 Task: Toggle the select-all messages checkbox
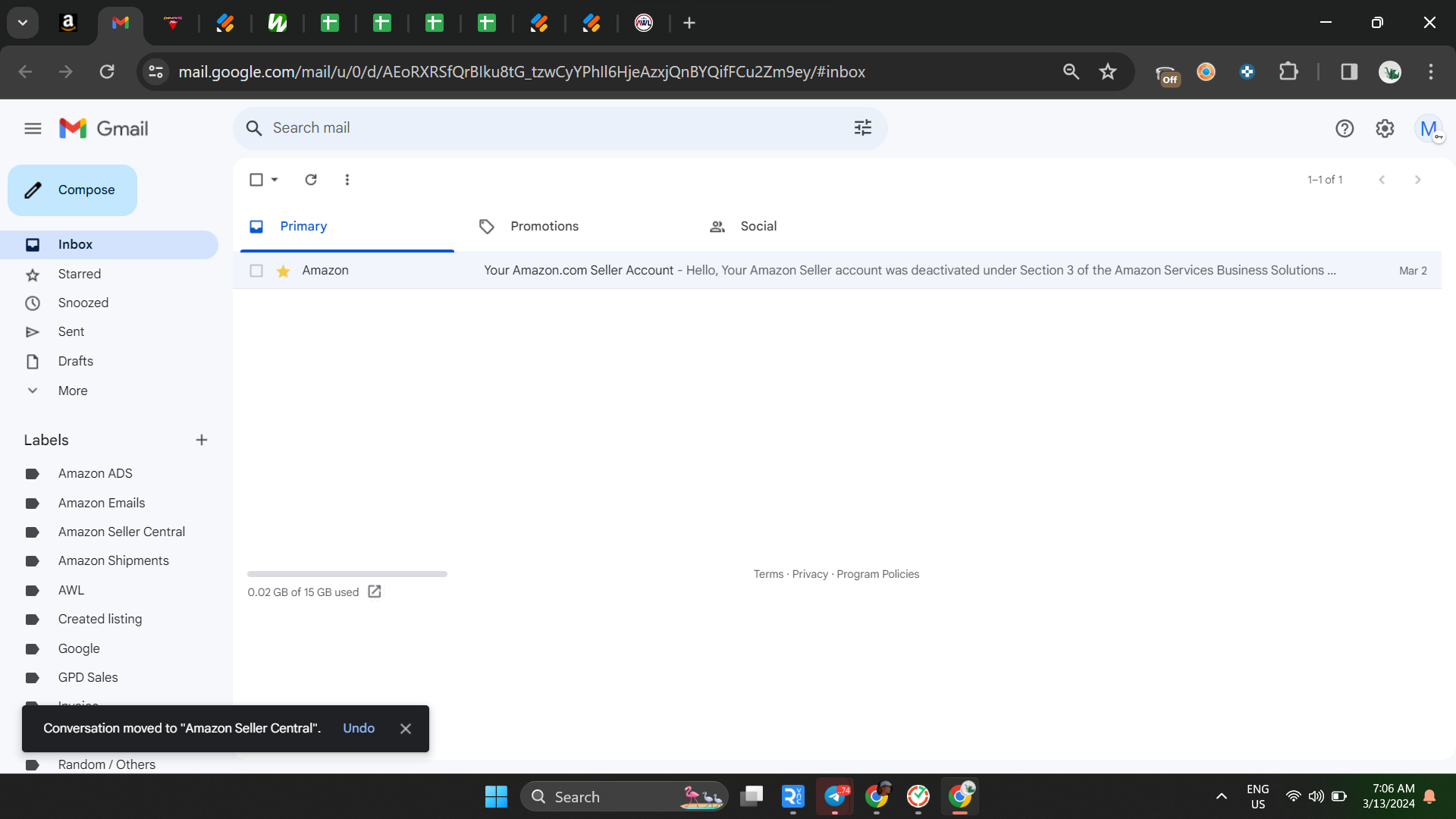256,180
